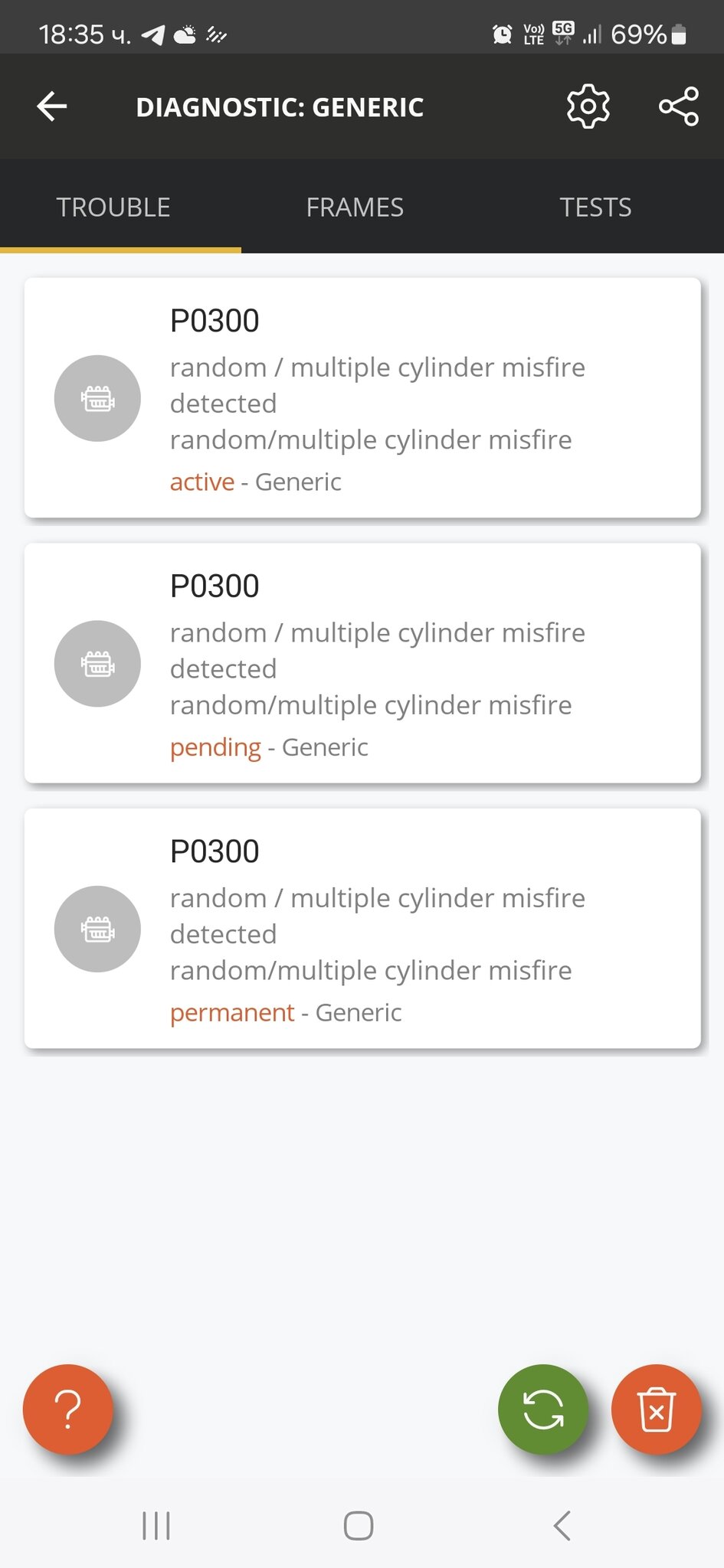
Task: Refresh trouble codes with green button
Action: click(x=543, y=1409)
